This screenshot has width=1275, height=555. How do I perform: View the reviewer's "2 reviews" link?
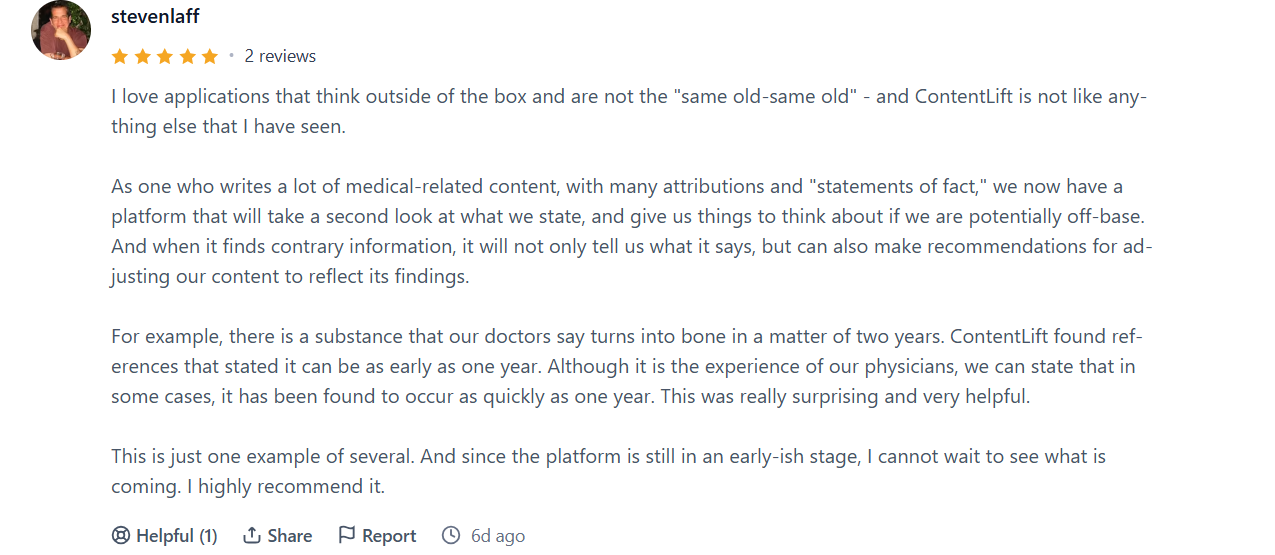click(280, 57)
